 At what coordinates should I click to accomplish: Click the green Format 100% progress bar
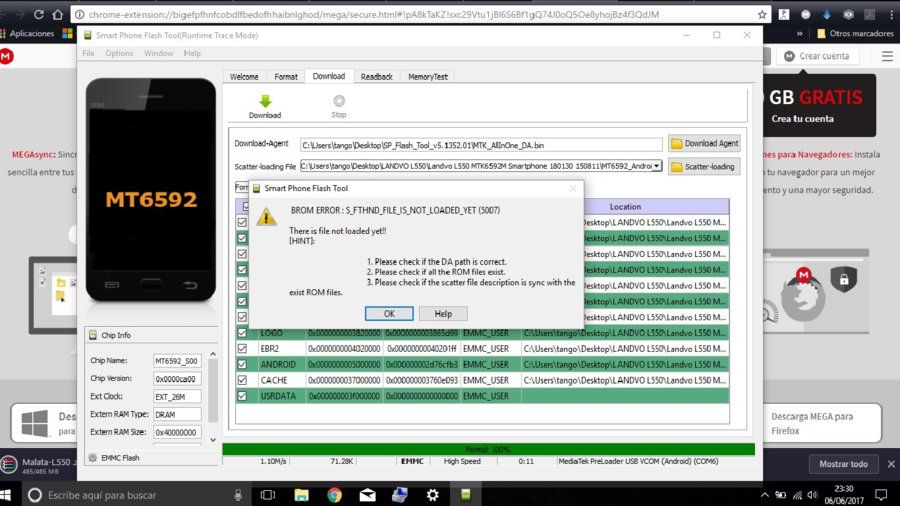(x=488, y=449)
